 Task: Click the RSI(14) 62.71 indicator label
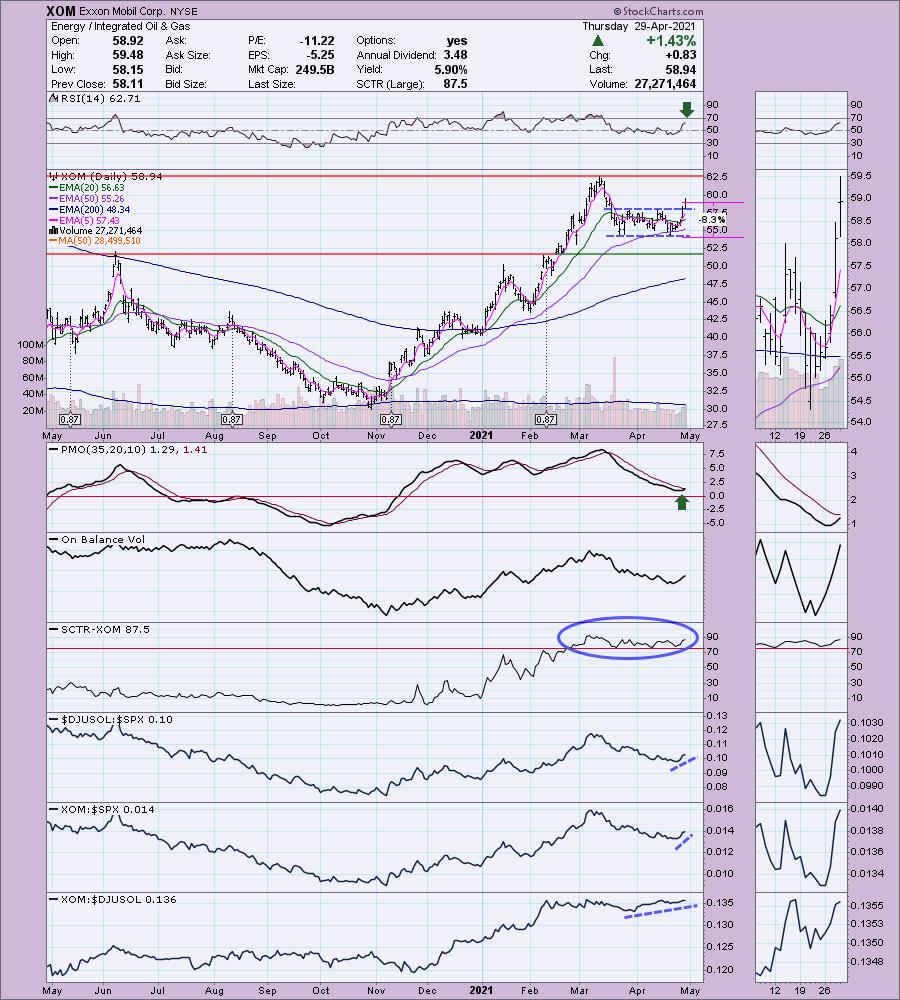click(100, 99)
